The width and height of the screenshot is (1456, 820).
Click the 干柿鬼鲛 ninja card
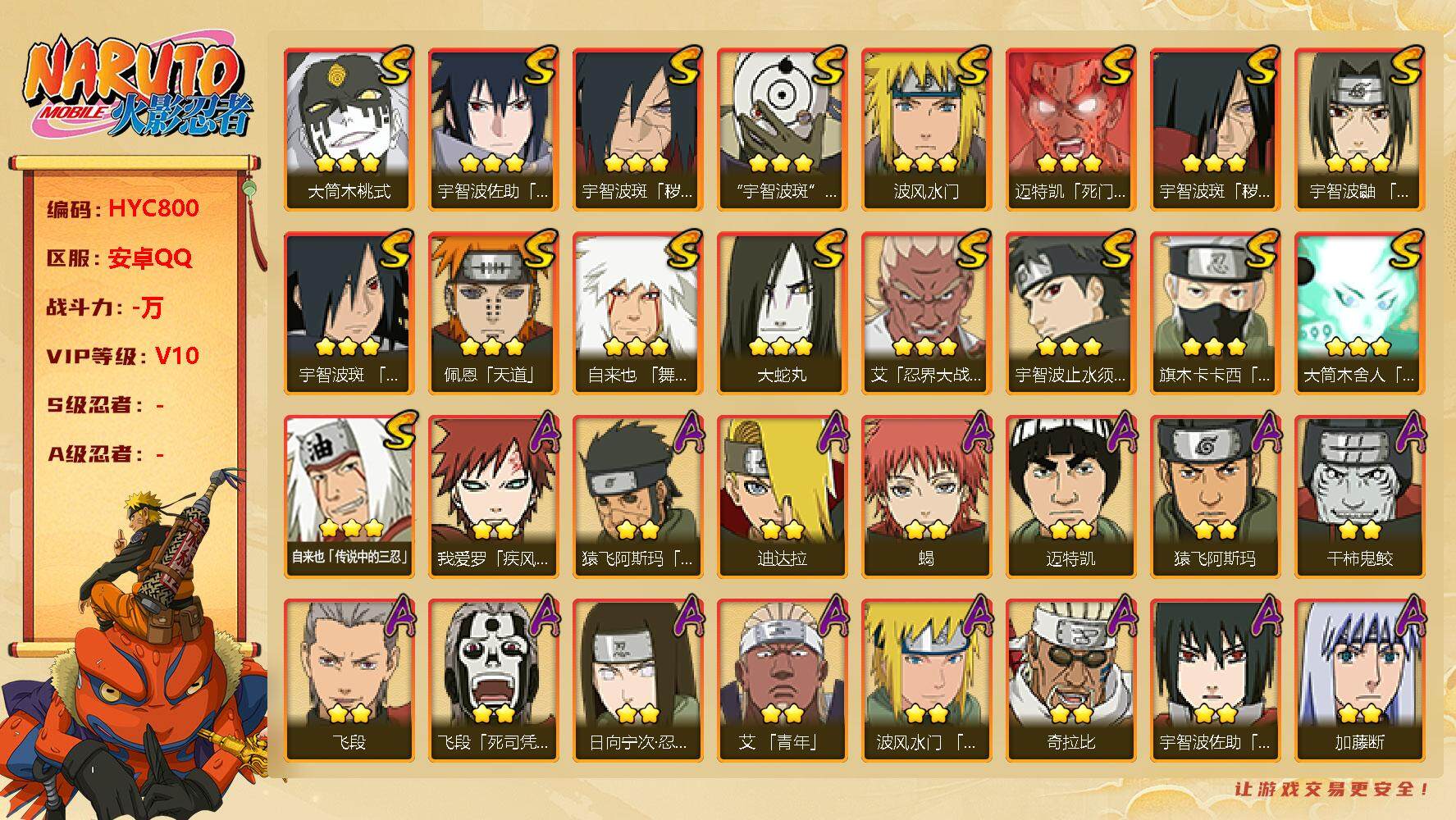click(x=1360, y=497)
